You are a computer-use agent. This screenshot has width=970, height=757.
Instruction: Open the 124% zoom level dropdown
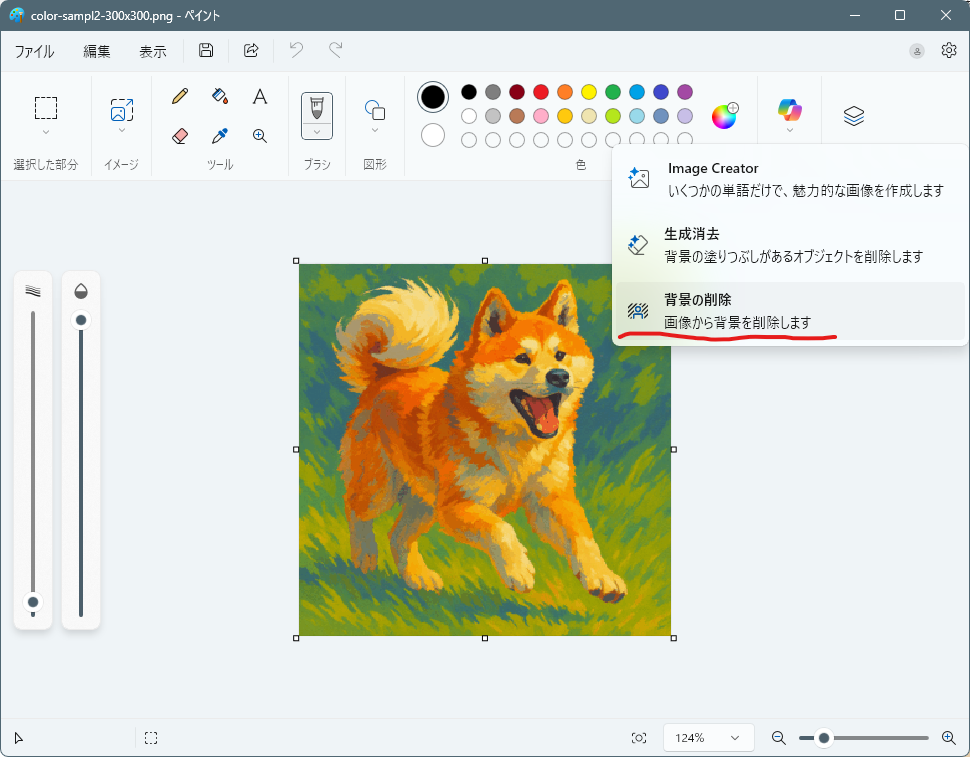pos(708,738)
